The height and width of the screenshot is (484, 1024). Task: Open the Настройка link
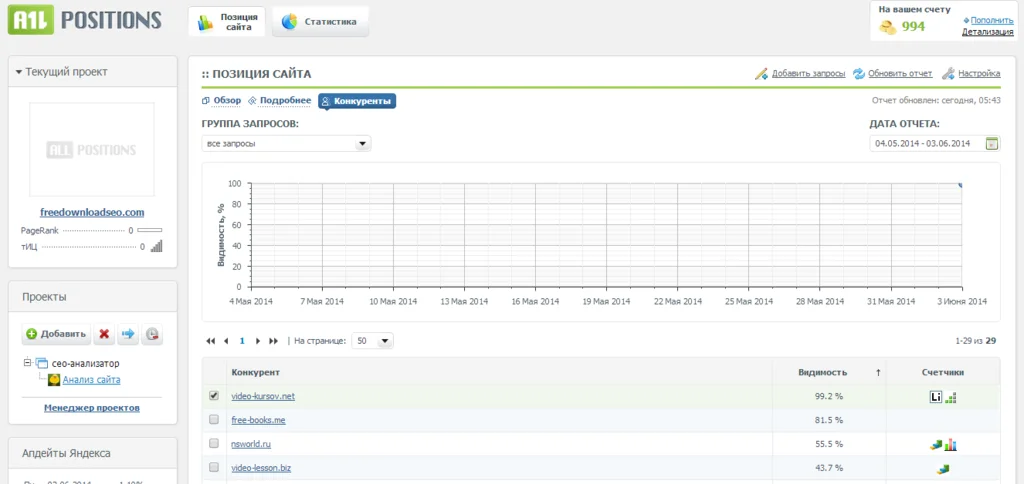tap(980, 73)
